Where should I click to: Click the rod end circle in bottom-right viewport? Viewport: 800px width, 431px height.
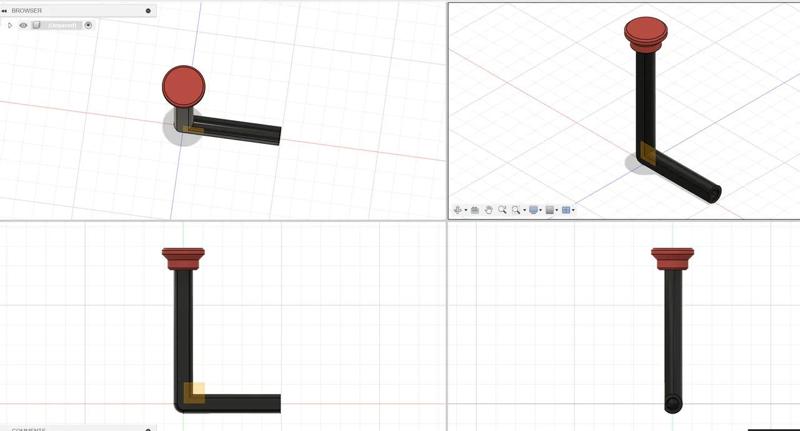tap(673, 405)
